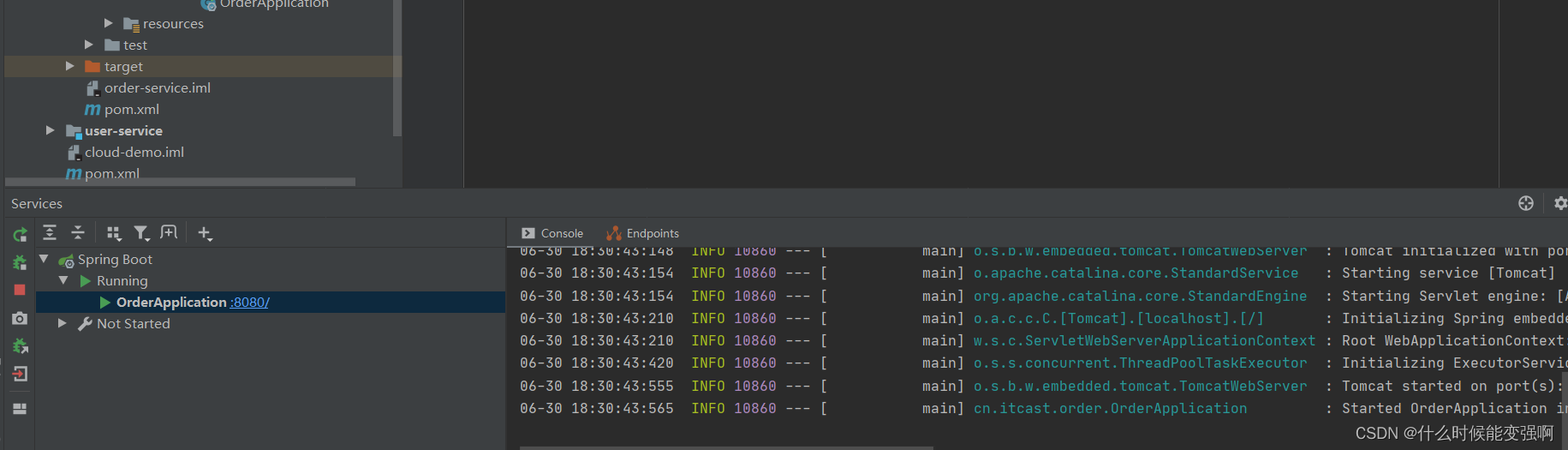Screen dimensions: 1568x450
Task: Click the layout icon in Services sidebar
Action: click(x=20, y=409)
